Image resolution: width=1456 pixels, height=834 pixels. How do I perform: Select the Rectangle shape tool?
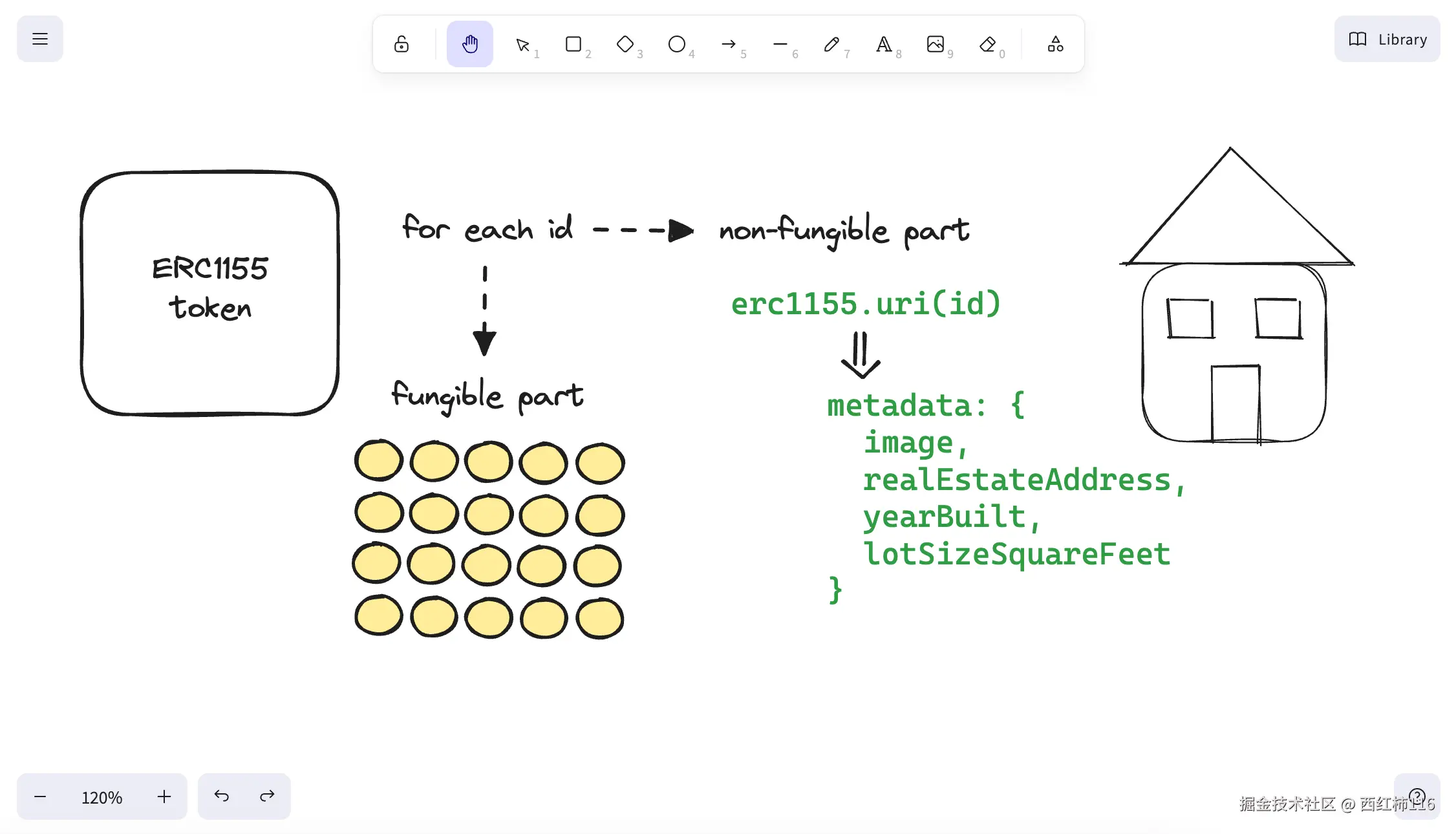[x=573, y=44]
